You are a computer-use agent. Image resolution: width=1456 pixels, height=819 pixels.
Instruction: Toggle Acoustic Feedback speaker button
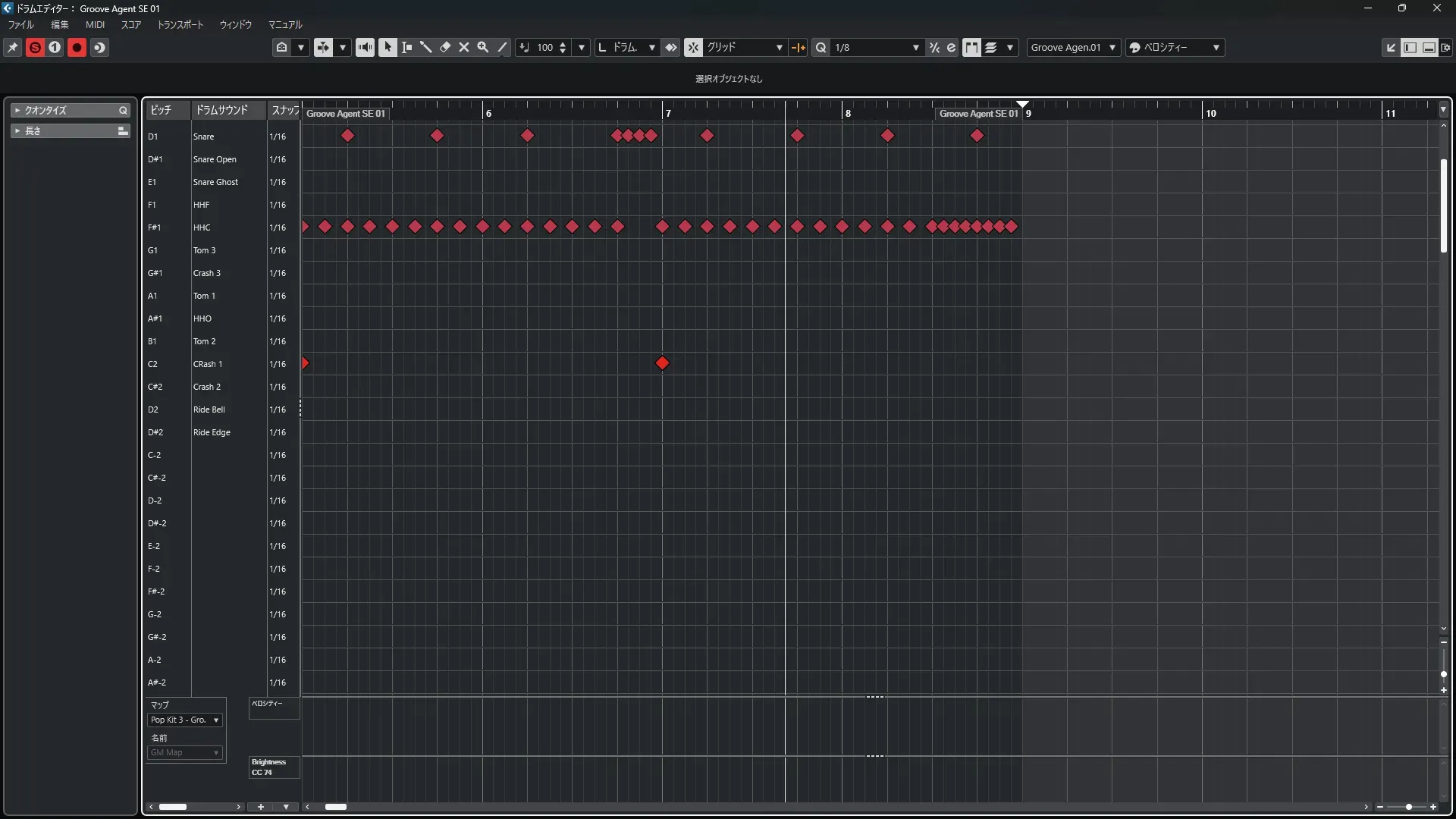point(365,47)
